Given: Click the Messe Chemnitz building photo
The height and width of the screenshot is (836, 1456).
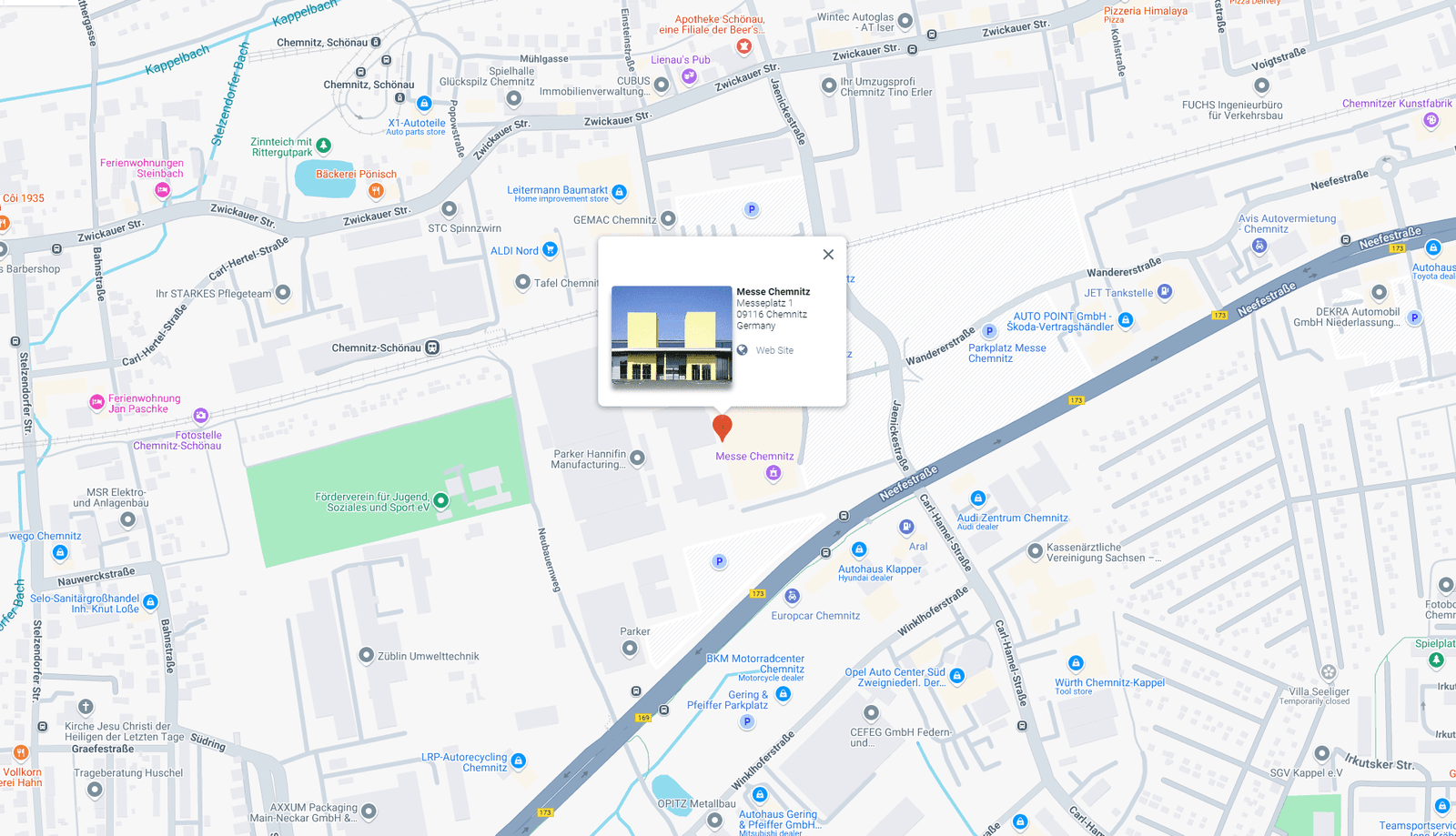Looking at the screenshot, I should click(672, 336).
